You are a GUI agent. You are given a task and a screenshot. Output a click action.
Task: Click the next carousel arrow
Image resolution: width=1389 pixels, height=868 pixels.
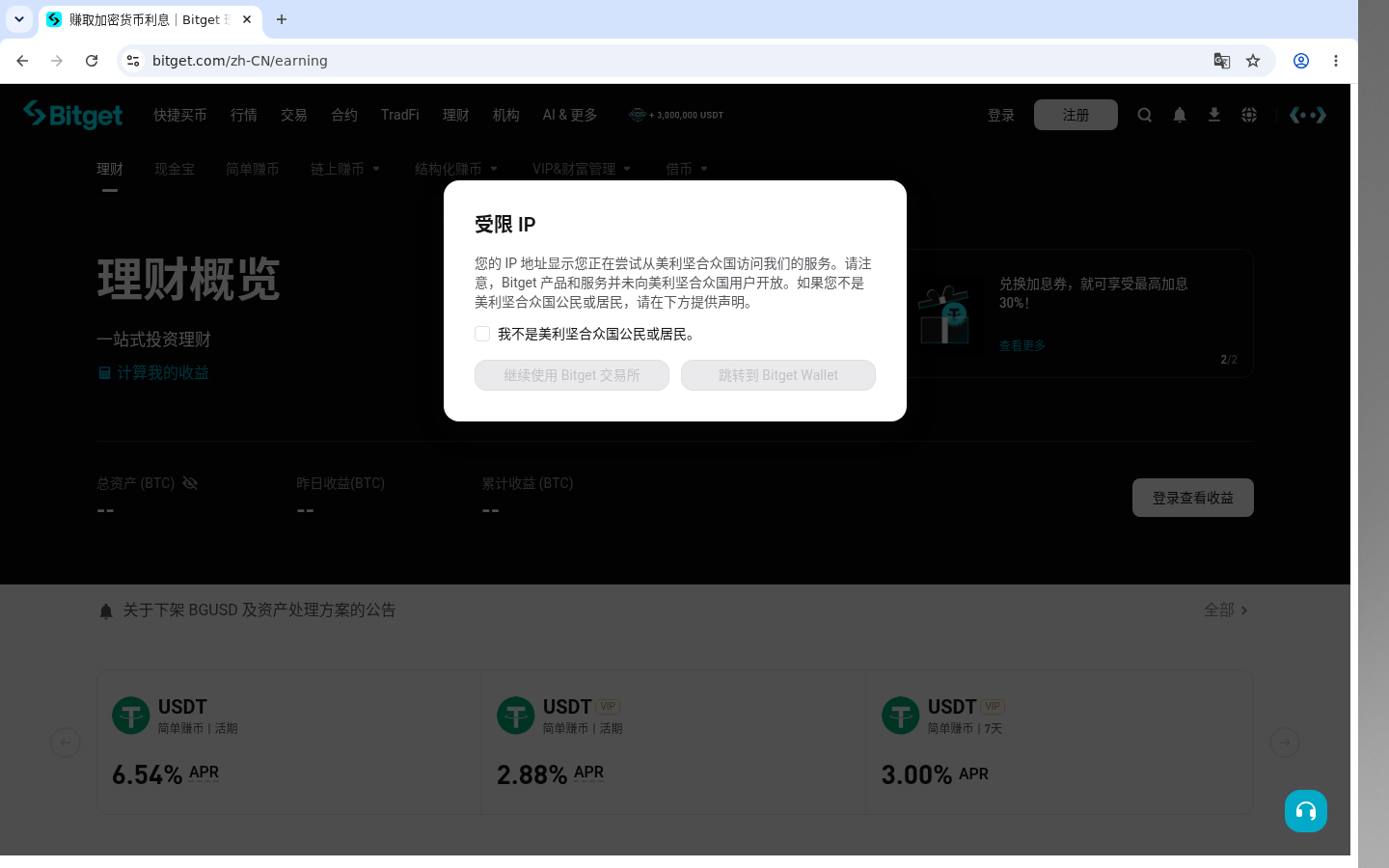tap(1285, 743)
